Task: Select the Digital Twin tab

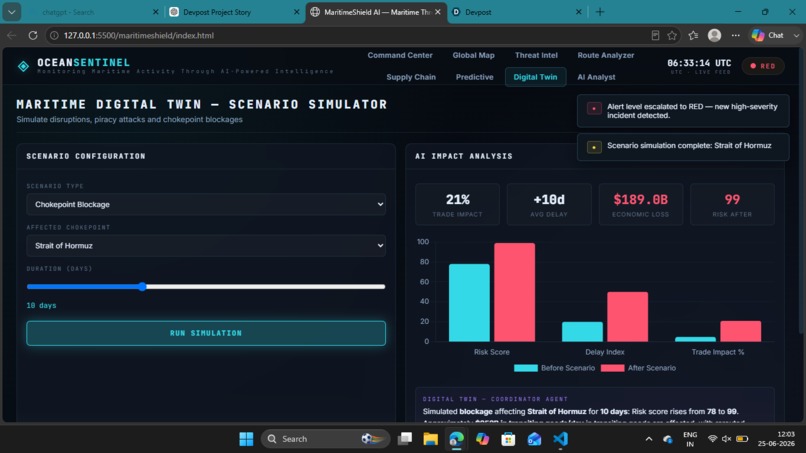Action: click(535, 77)
